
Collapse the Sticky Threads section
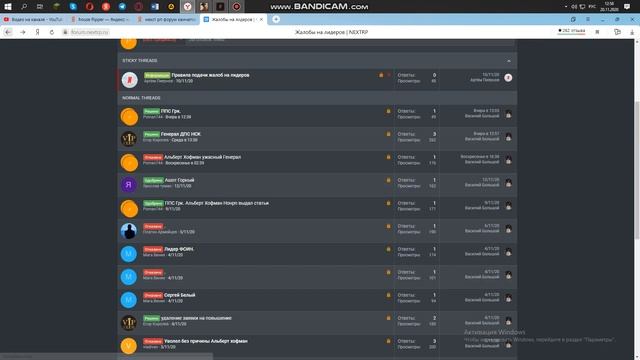click(509, 61)
